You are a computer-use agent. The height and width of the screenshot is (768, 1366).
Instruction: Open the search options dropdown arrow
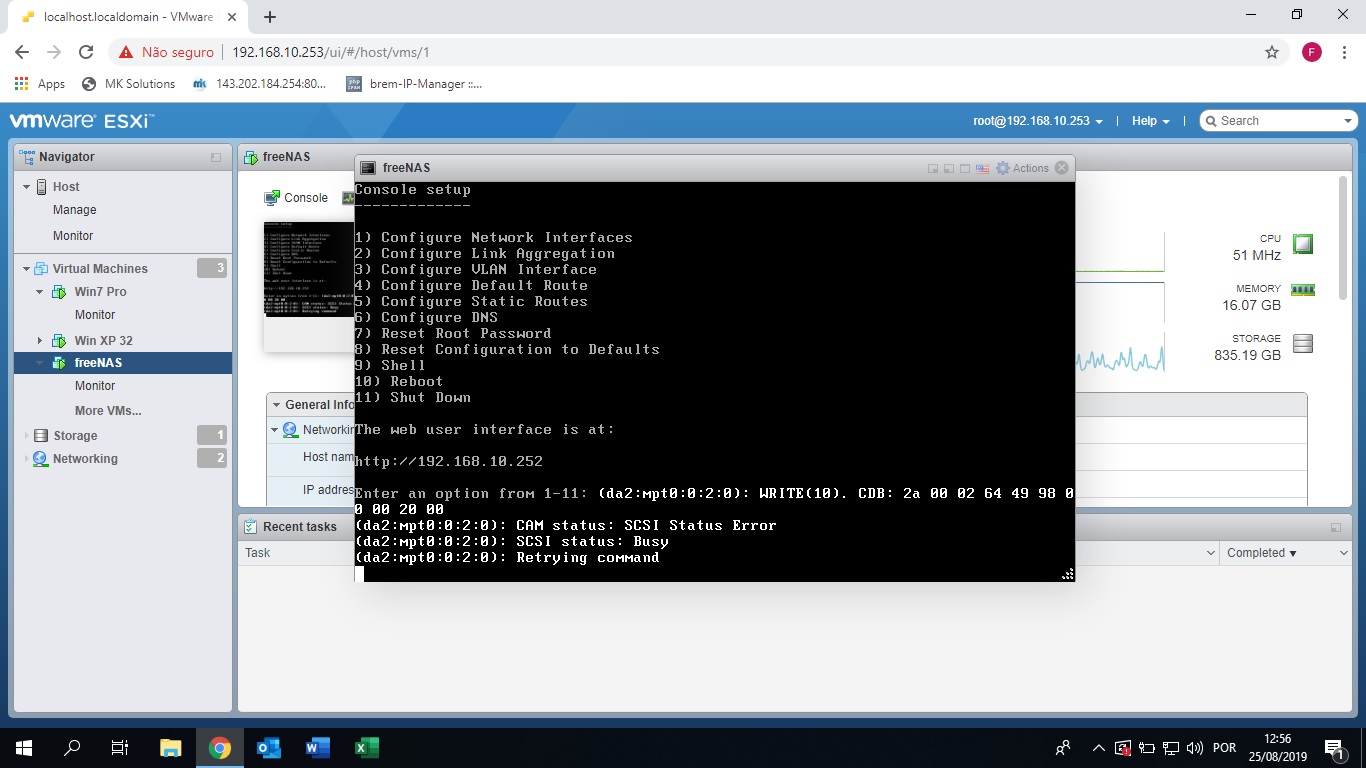click(1348, 121)
